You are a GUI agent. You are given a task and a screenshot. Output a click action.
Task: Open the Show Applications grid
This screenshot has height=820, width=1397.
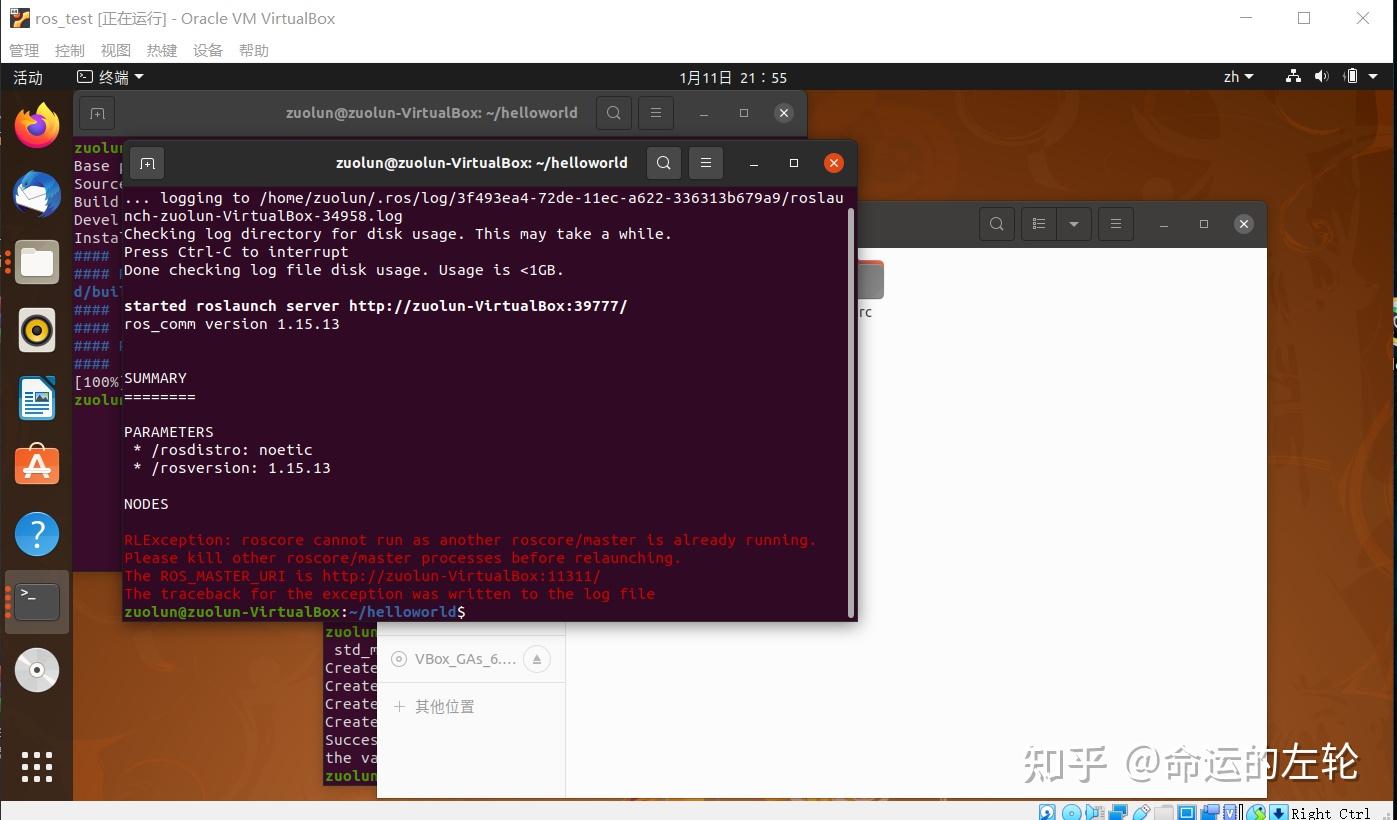pyautogui.click(x=37, y=767)
